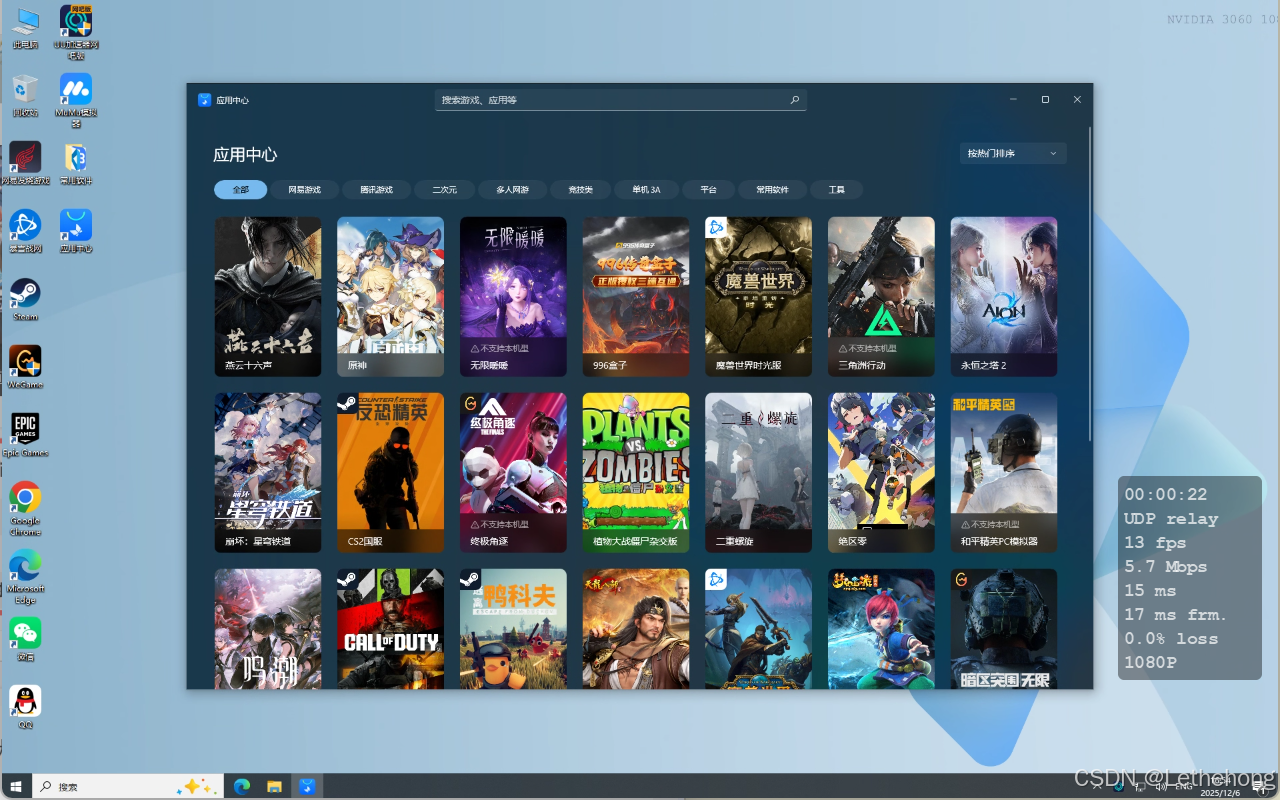Launch the MuMu模拟器 desktop shortcut

coord(76,99)
